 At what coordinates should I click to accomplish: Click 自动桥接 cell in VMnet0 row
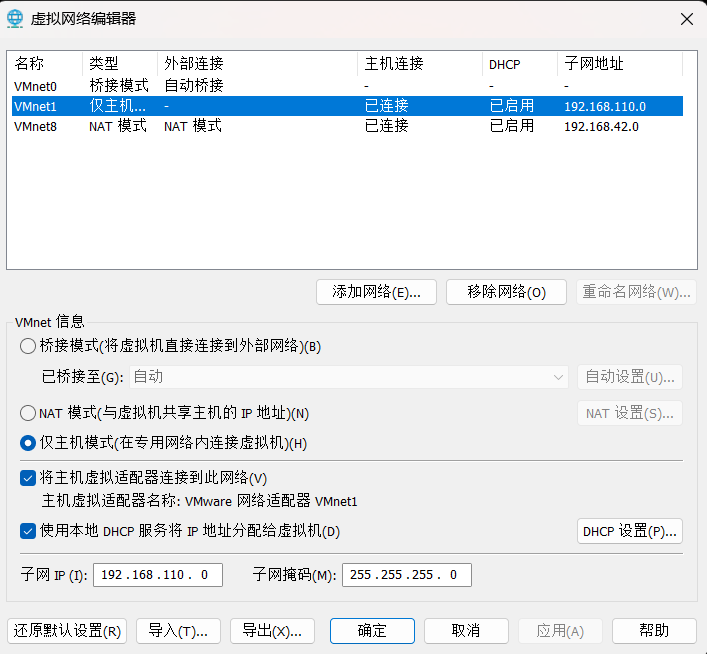point(194,86)
